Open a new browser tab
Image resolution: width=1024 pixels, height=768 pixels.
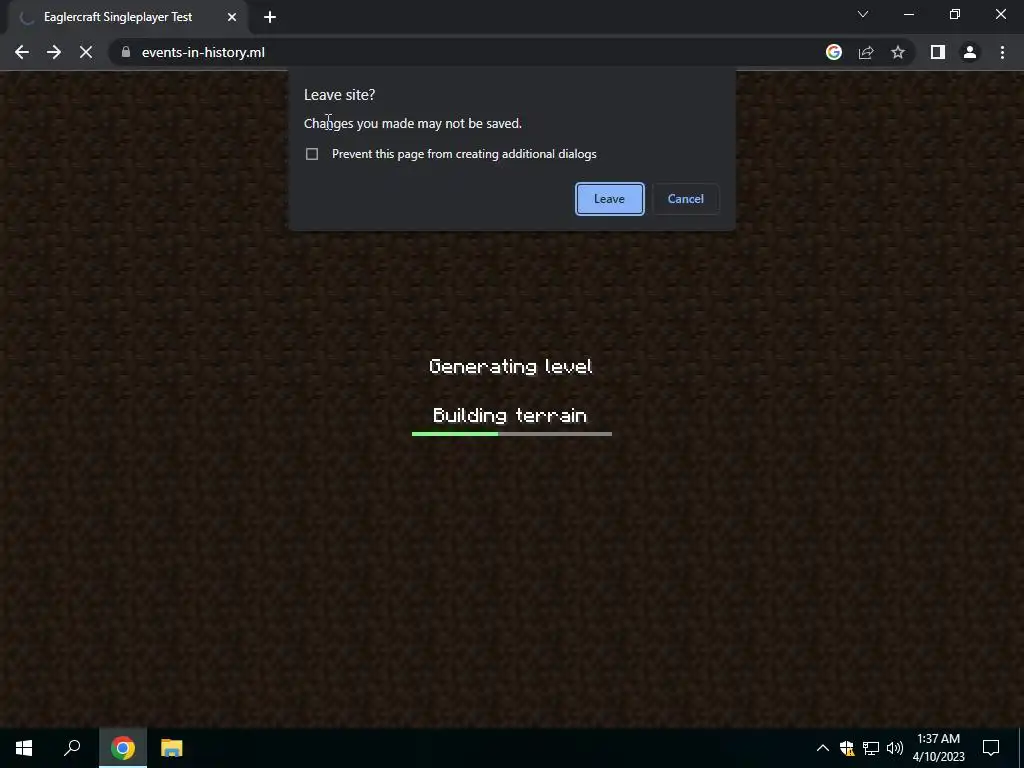point(270,17)
